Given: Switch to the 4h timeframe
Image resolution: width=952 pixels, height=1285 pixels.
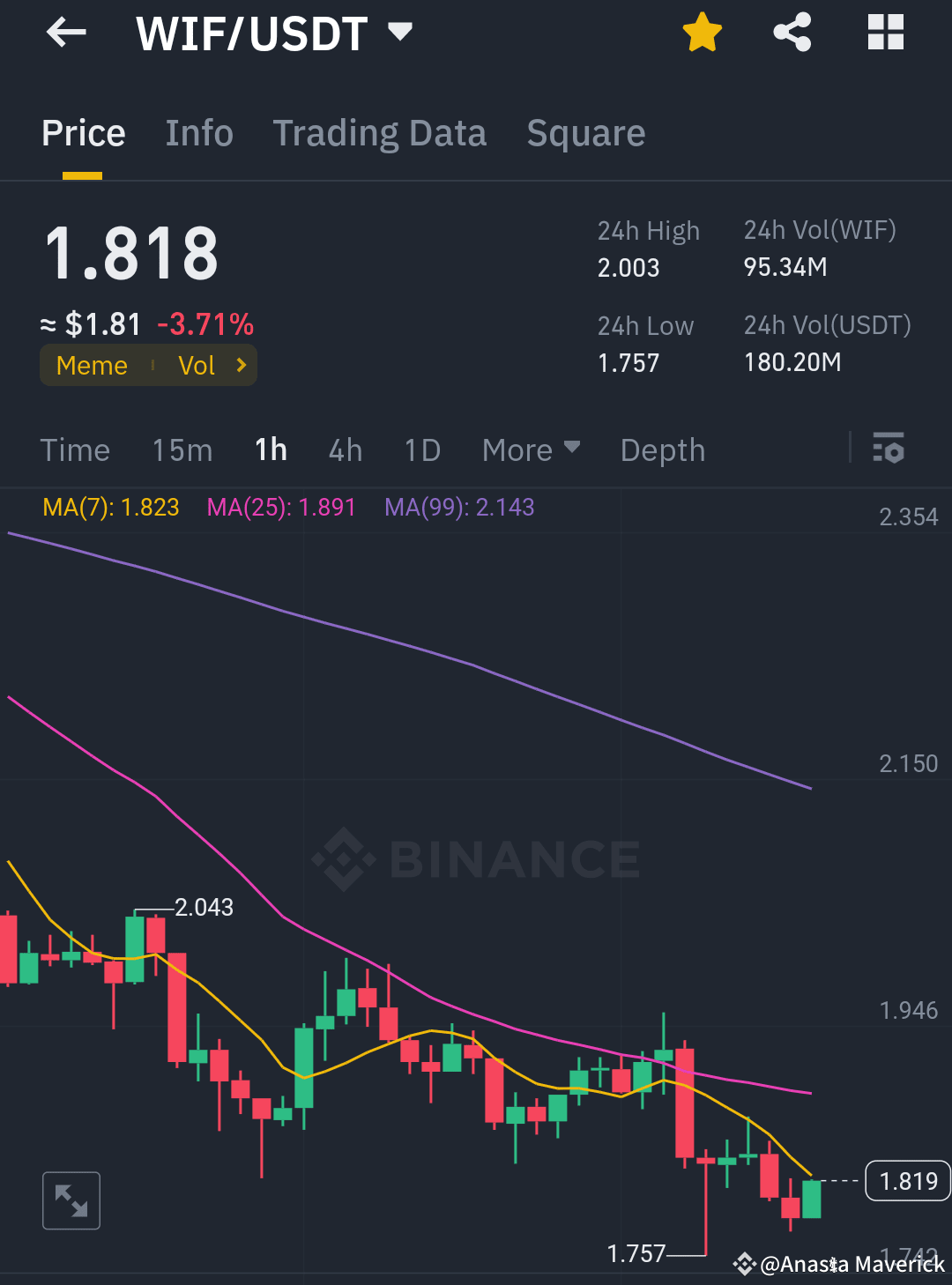Looking at the screenshot, I should tap(345, 449).
